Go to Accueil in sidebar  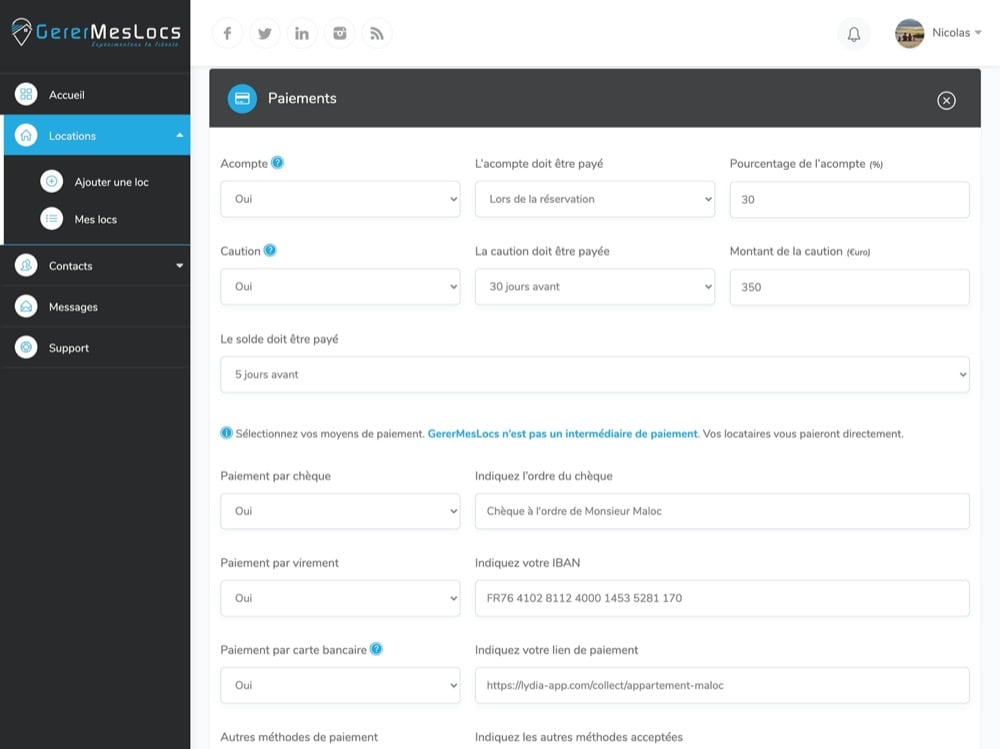(x=95, y=94)
